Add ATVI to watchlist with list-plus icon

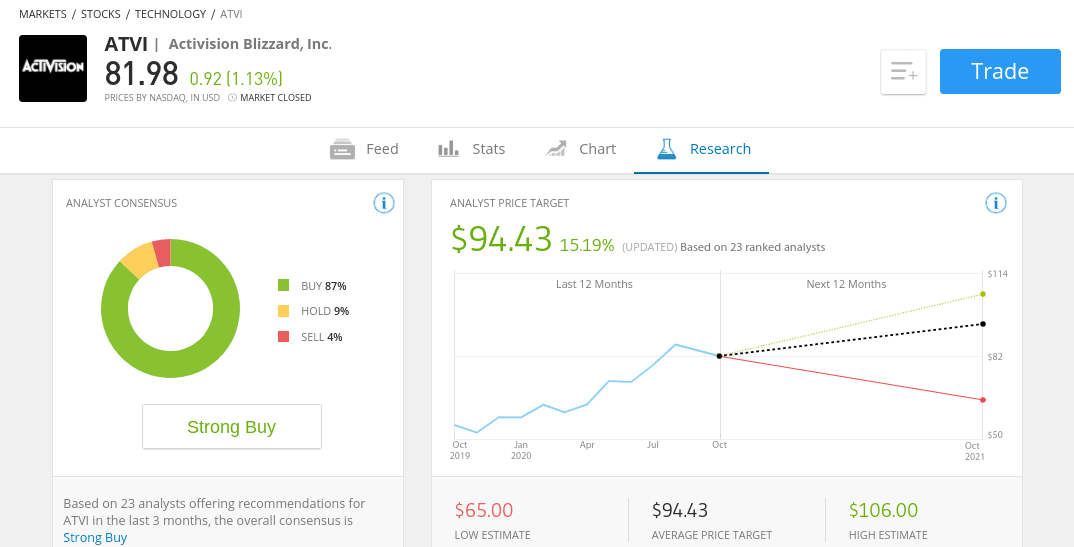coord(903,72)
